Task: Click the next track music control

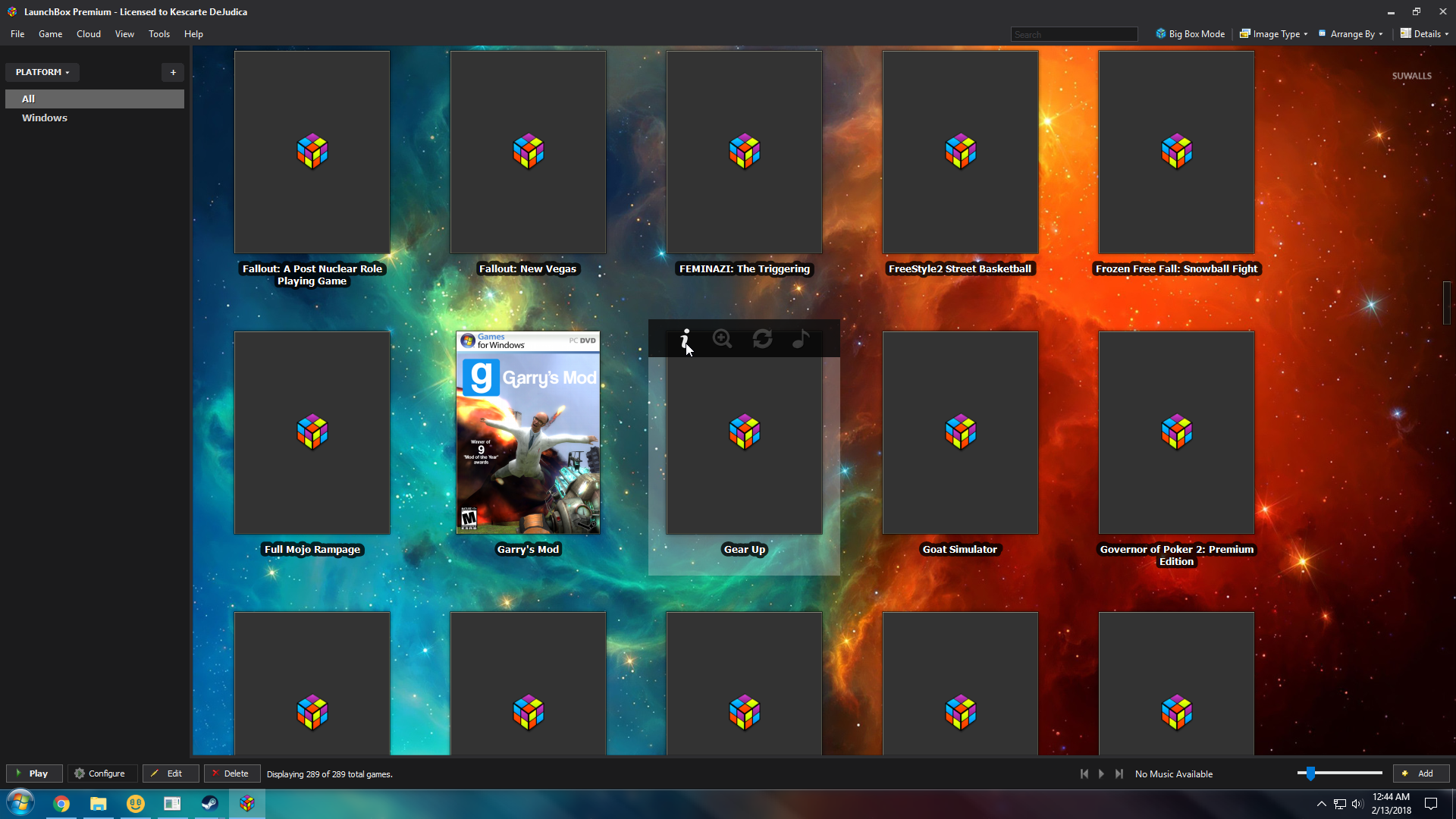Action: click(1119, 773)
